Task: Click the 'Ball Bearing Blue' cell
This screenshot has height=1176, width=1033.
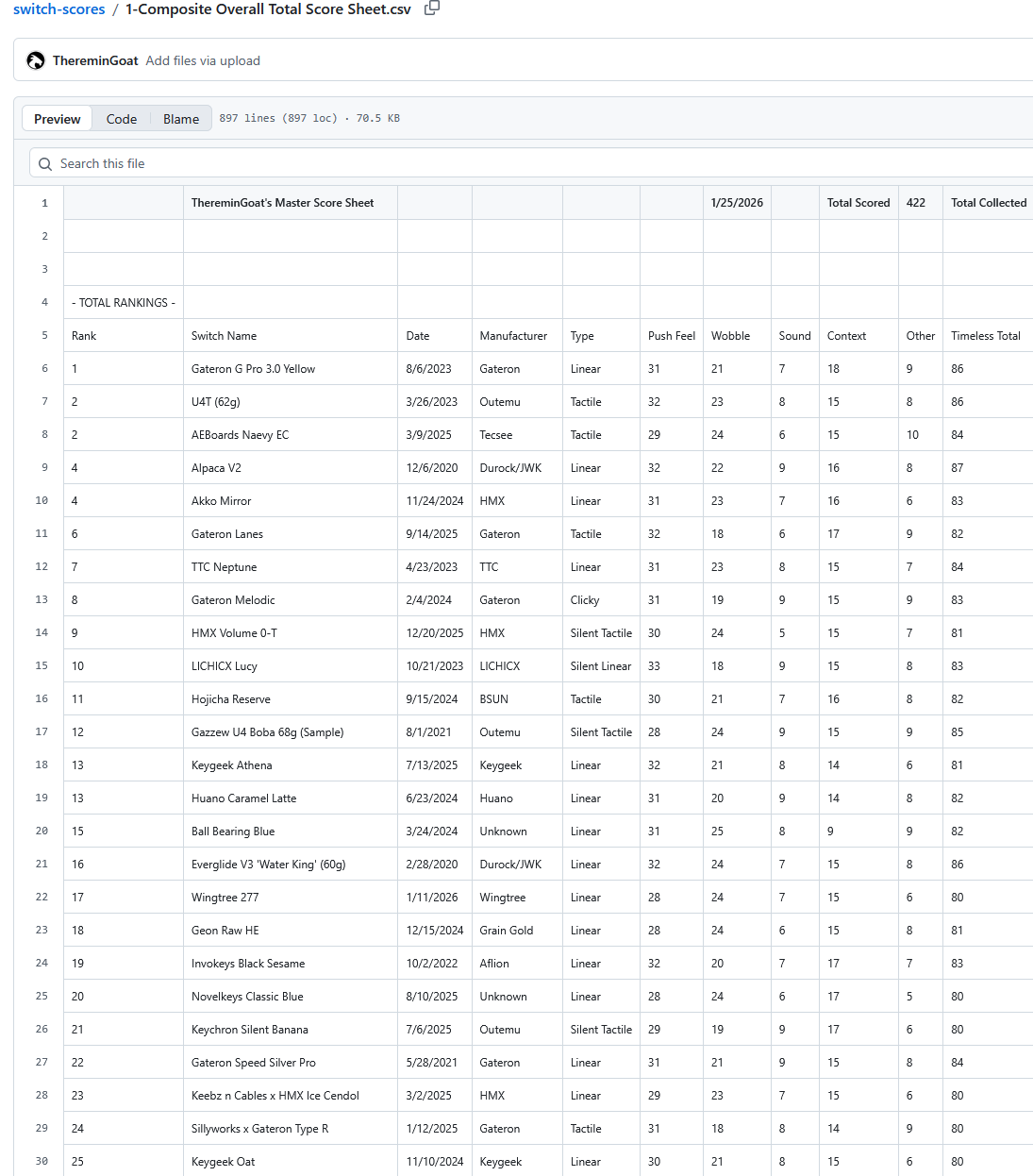Action: click(291, 831)
